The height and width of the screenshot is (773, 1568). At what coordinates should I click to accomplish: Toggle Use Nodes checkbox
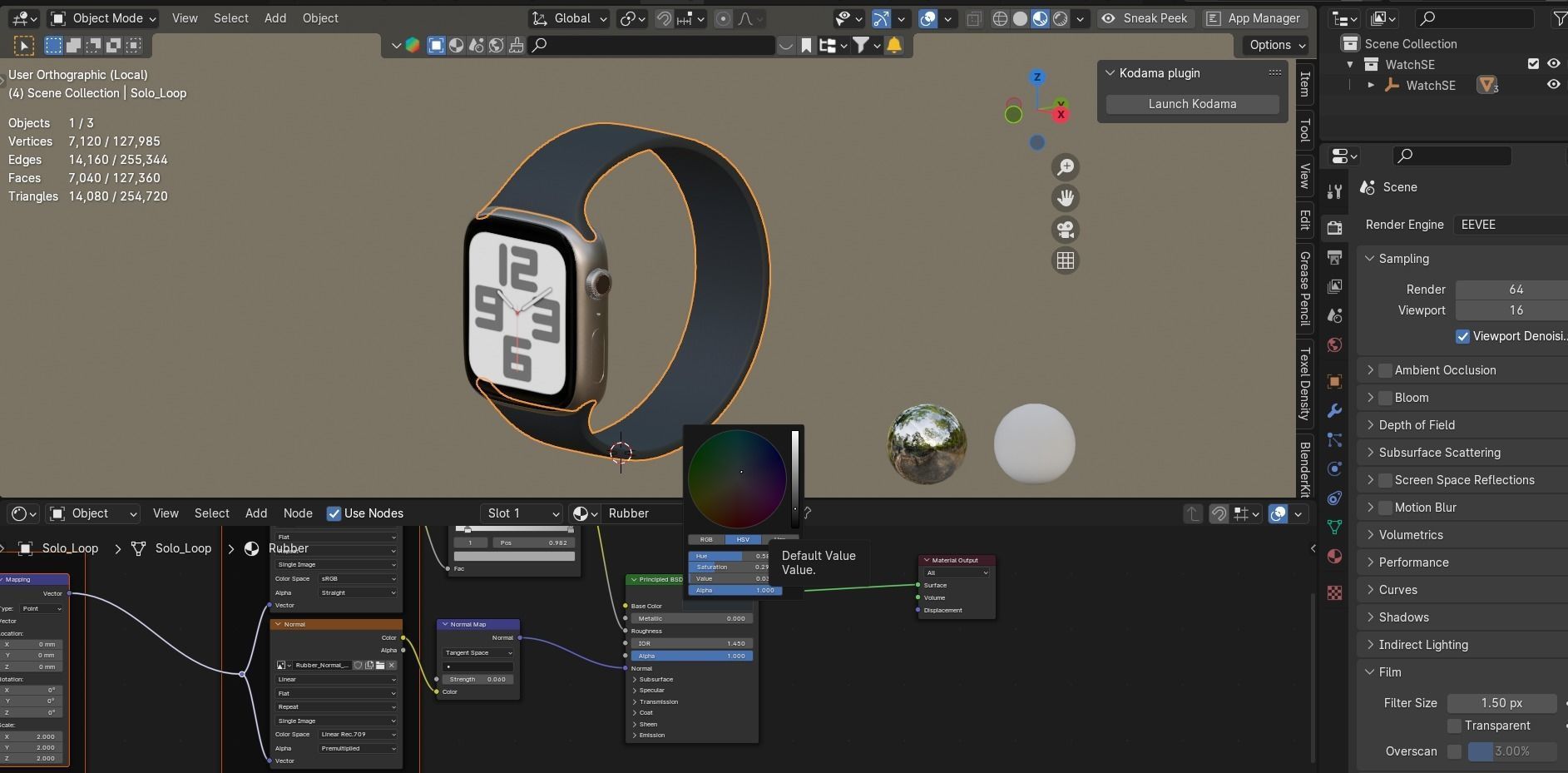[x=334, y=513]
